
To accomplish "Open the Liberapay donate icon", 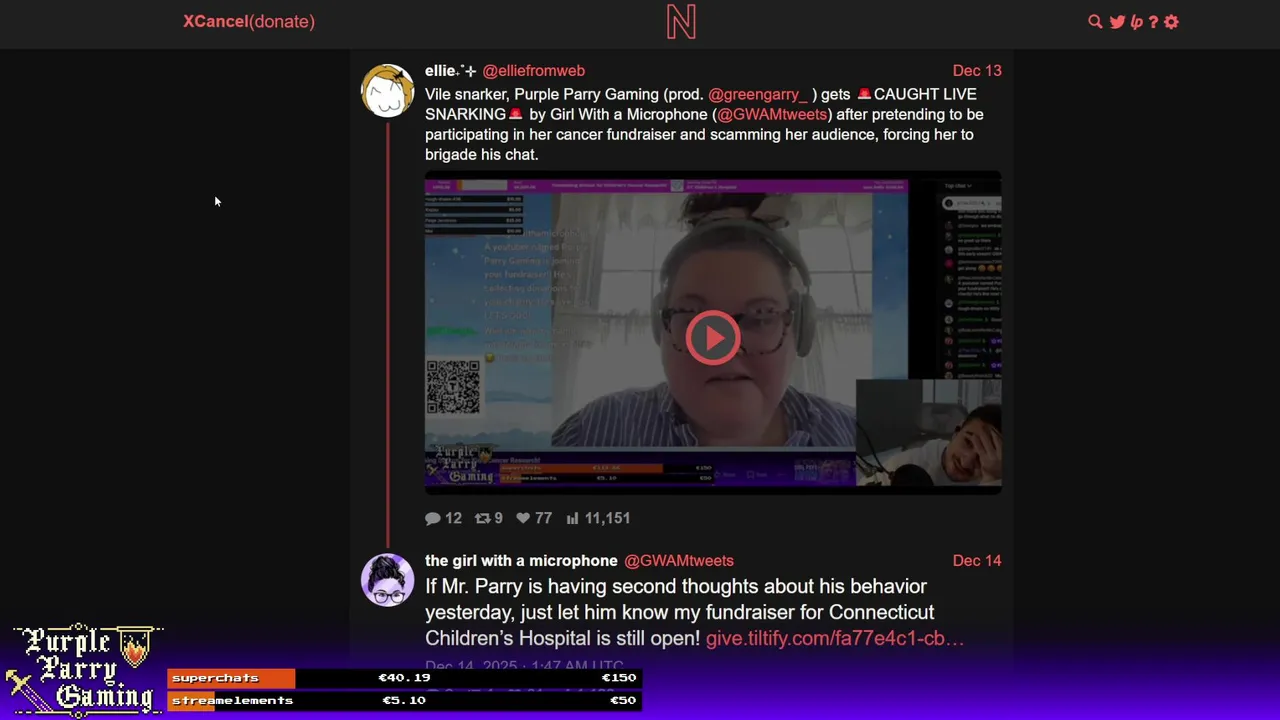I will (1136, 21).
